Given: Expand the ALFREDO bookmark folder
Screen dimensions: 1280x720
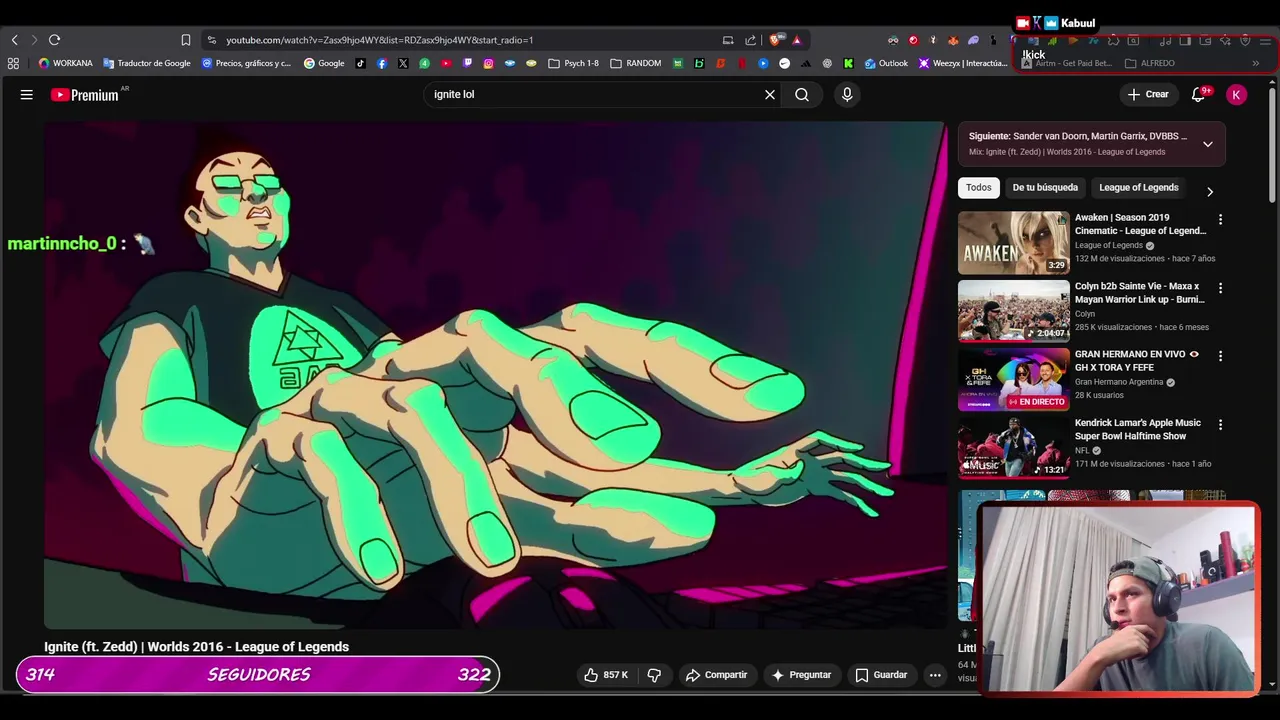Looking at the screenshot, I should [x=1150, y=63].
